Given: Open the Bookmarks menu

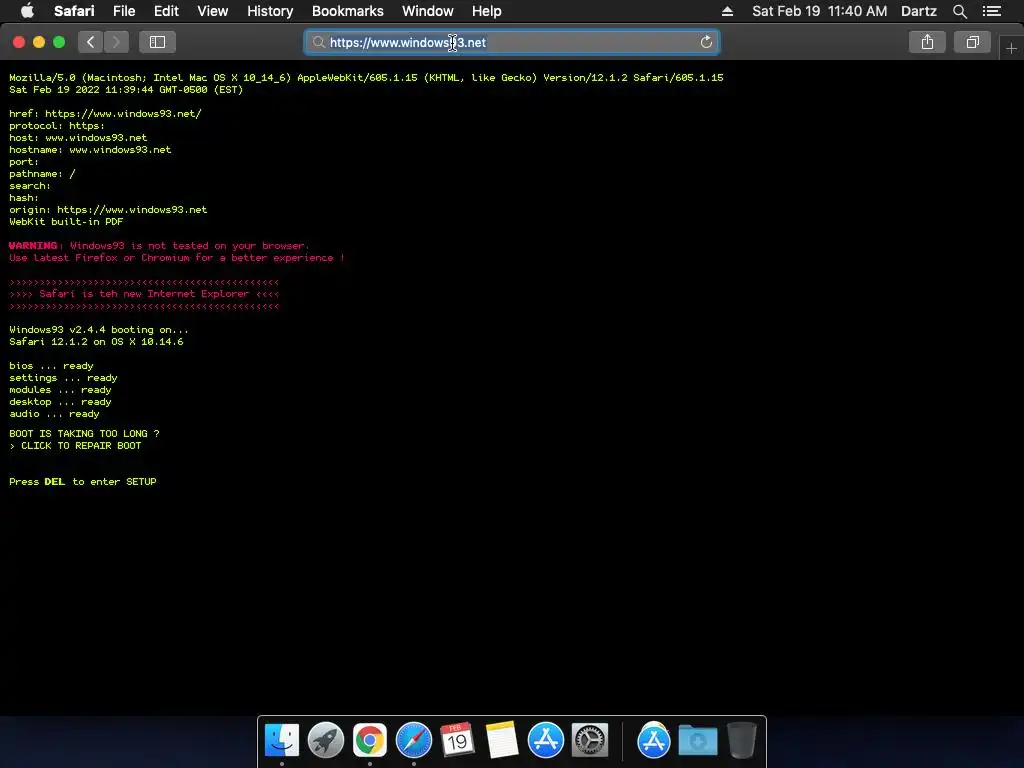Looking at the screenshot, I should pyautogui.click(x=347, y=11).
